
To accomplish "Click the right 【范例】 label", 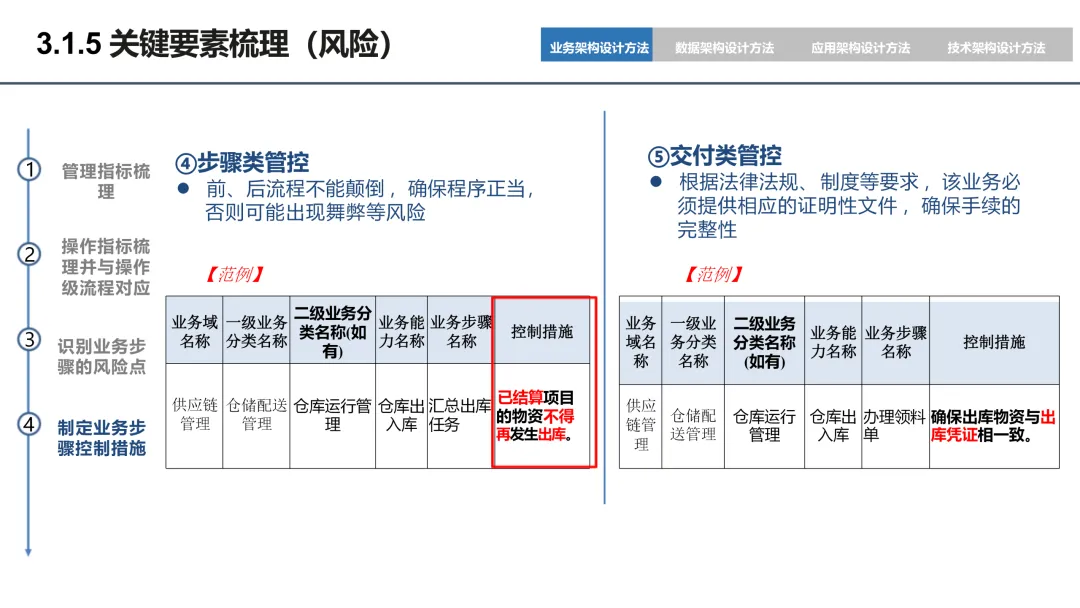I will pos(714,274).
